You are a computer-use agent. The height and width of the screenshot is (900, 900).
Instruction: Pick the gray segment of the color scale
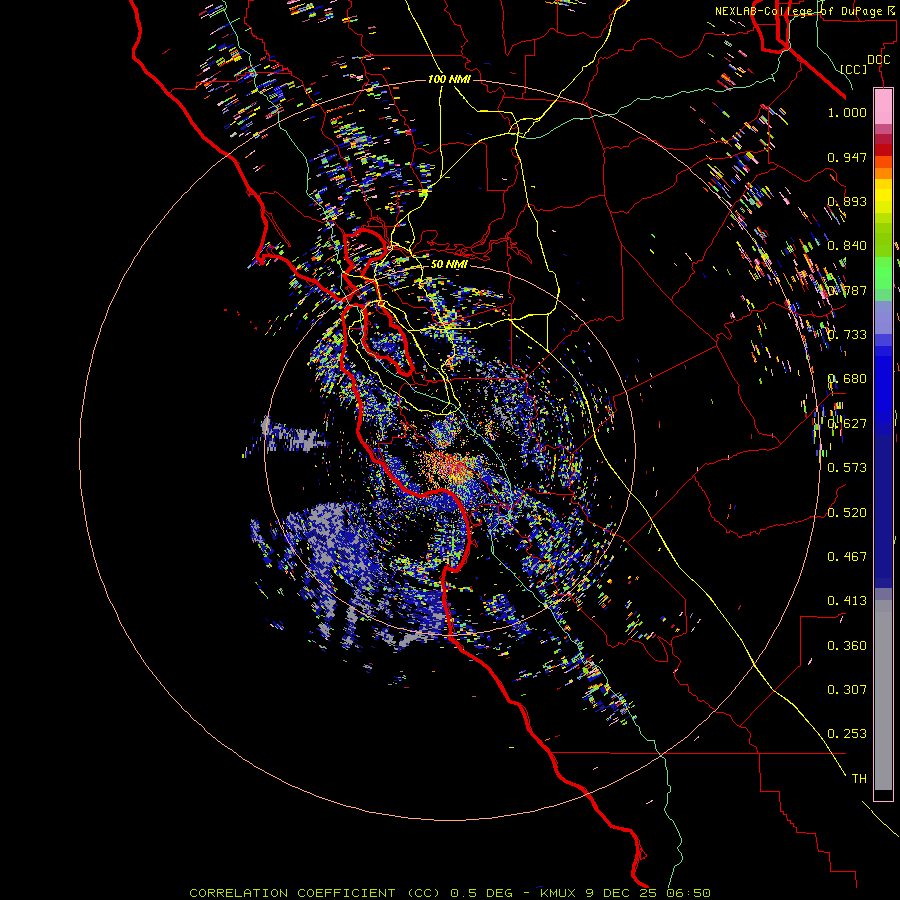[883, 695]
